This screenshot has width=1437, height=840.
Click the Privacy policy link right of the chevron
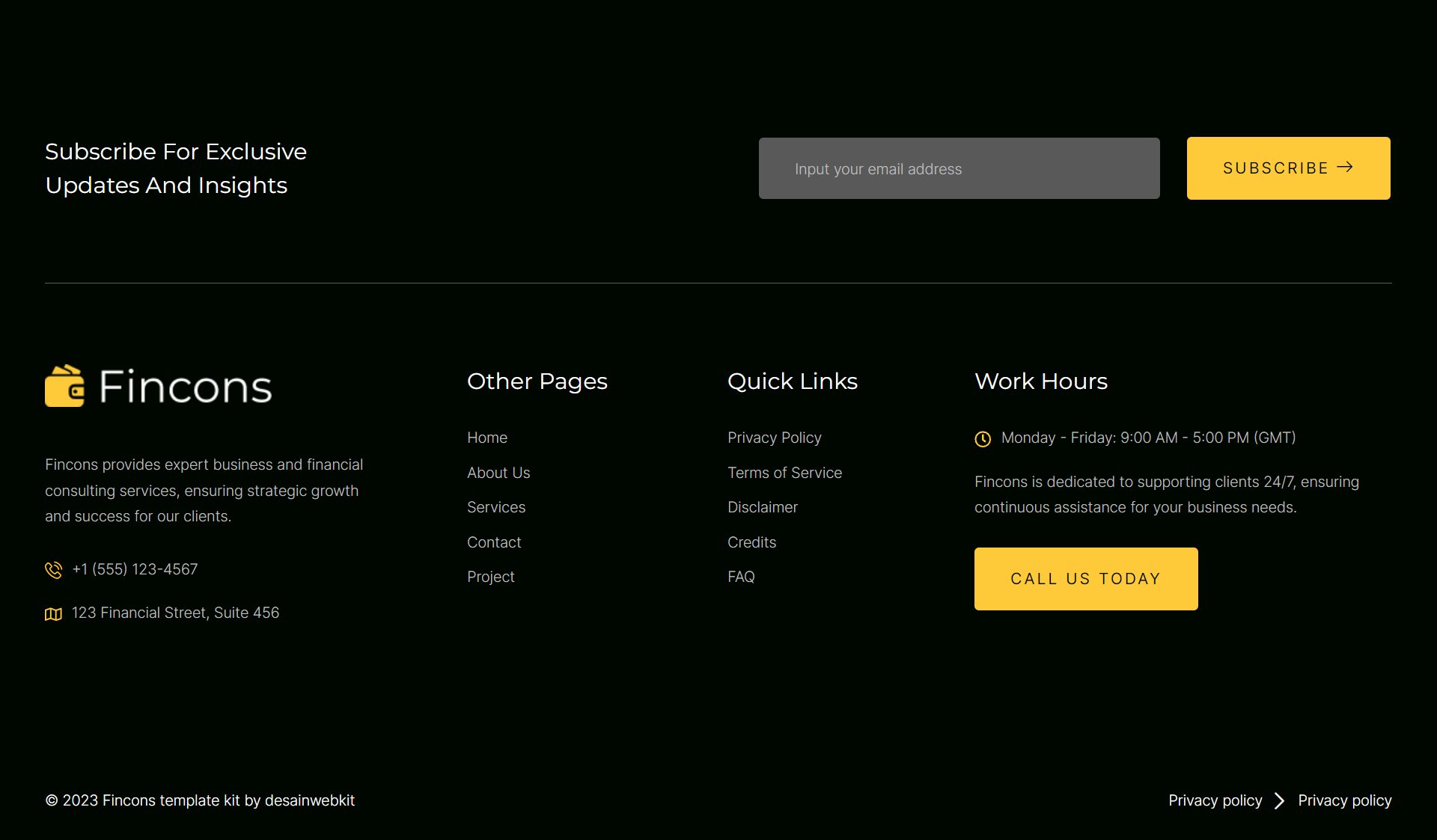1345,800
